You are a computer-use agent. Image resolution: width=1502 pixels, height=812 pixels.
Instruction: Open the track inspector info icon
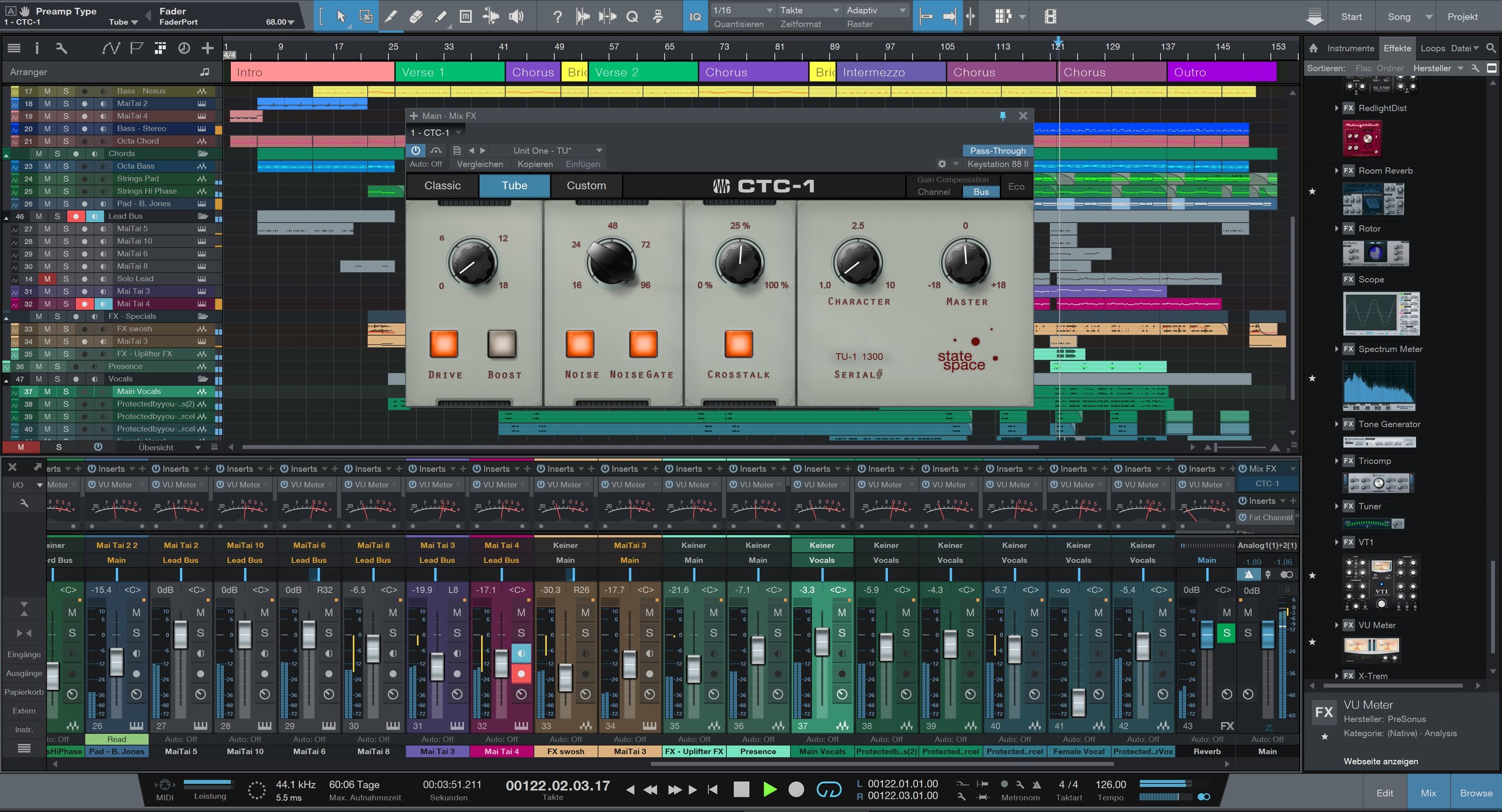click(37, 48)
